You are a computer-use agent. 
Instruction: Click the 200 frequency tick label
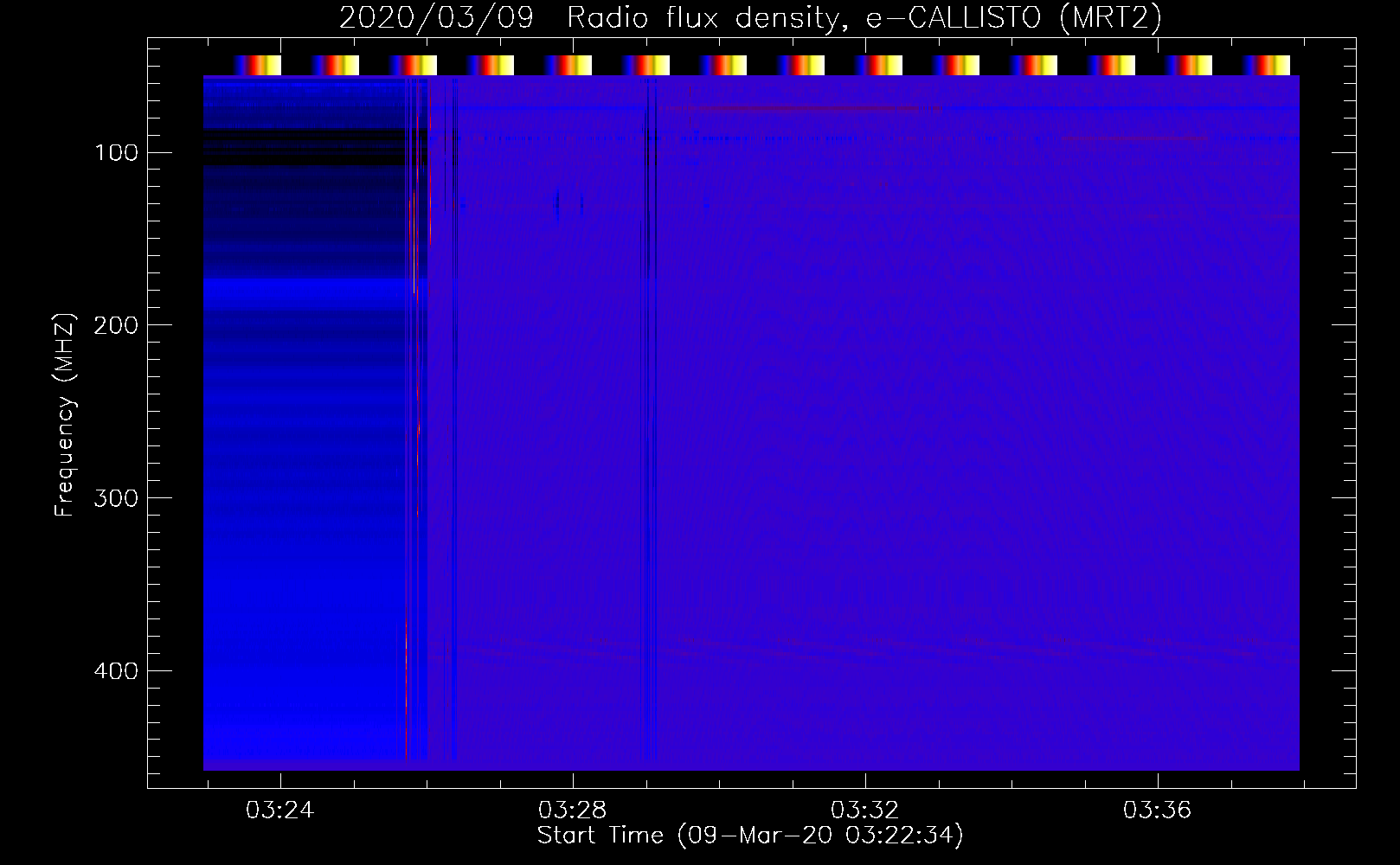coord(117,325)
